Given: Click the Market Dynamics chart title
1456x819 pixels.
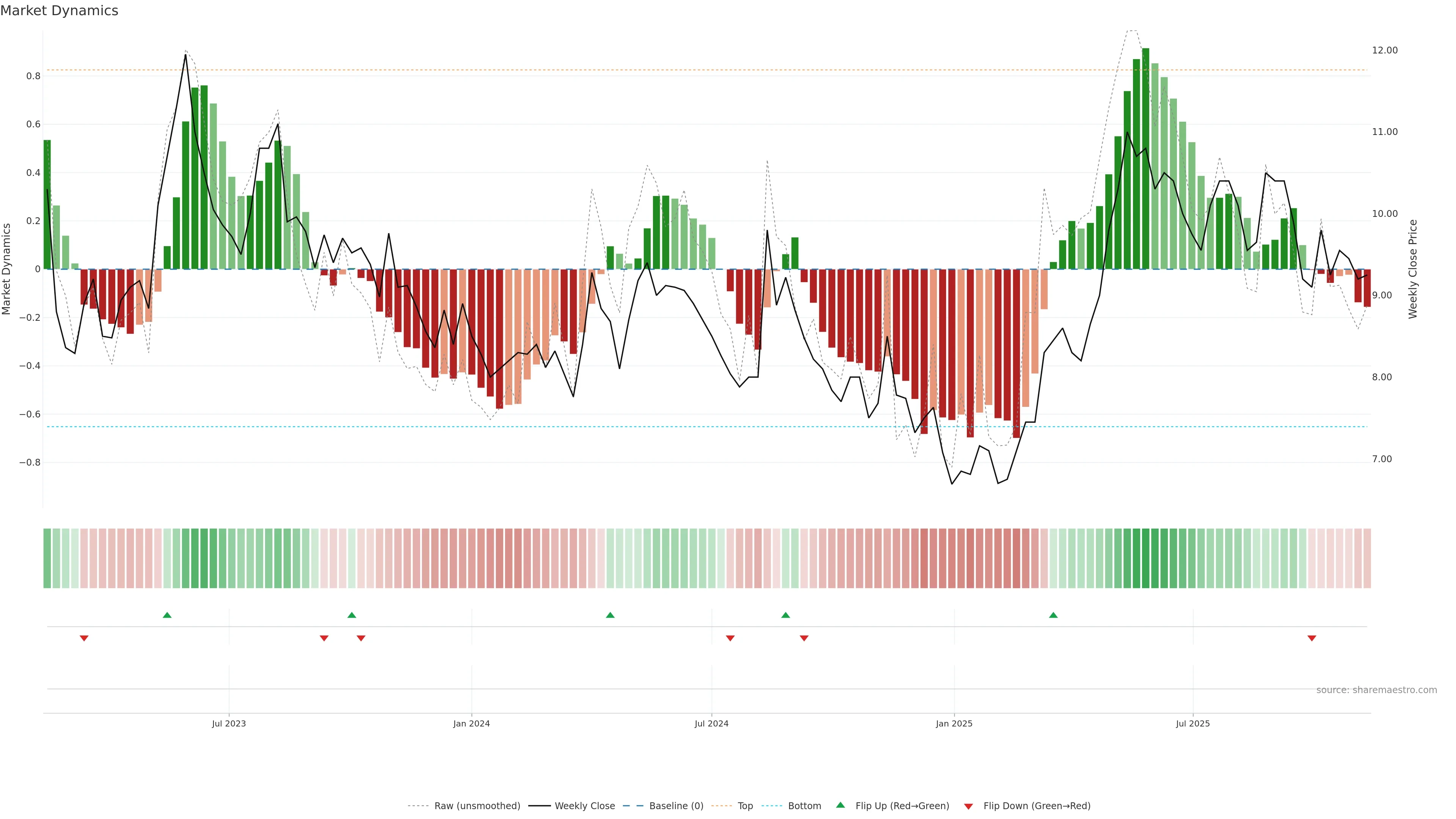Looking at the screenshot, I should pos(60,11).
